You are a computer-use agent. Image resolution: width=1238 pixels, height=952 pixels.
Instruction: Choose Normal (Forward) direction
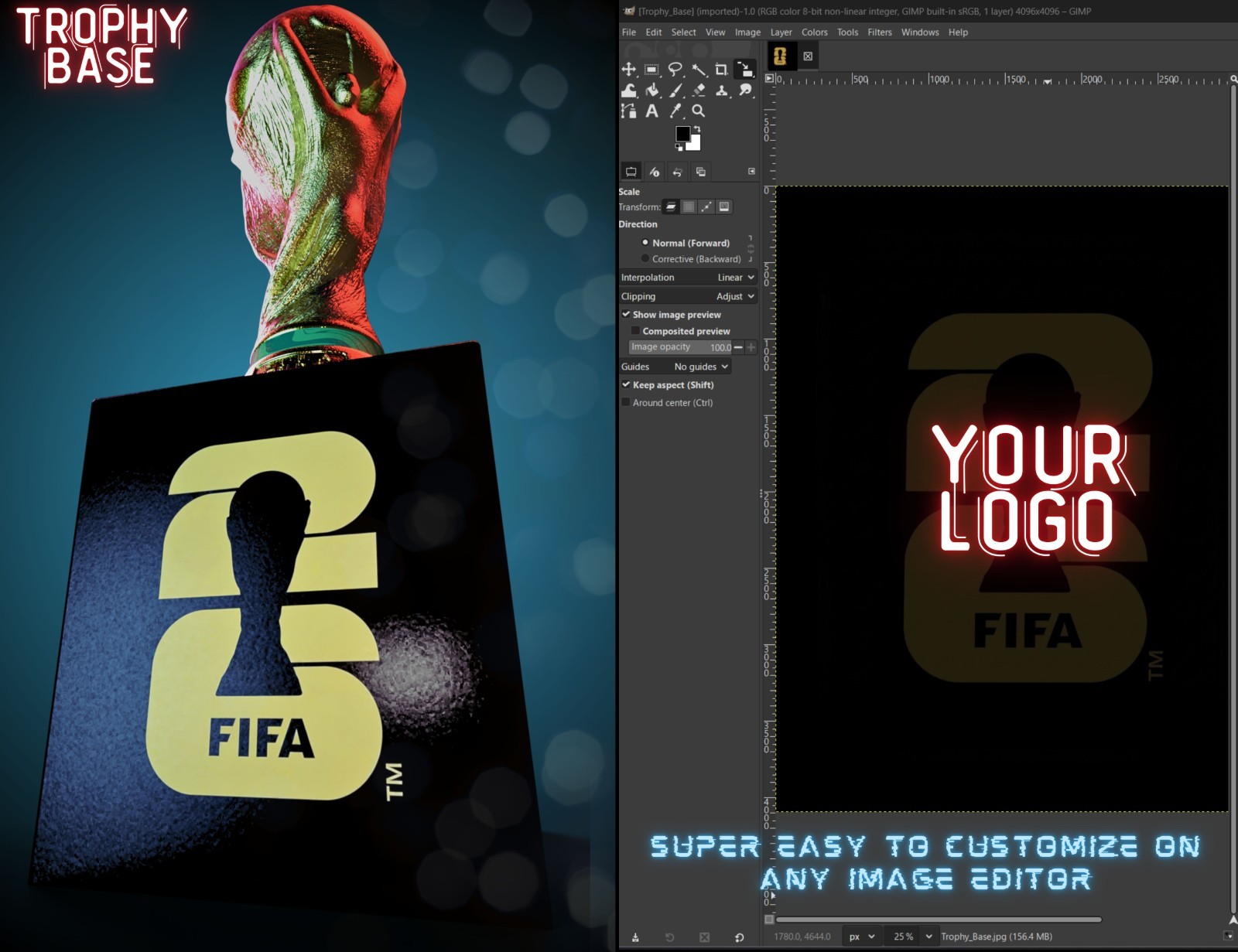point(686,243)
